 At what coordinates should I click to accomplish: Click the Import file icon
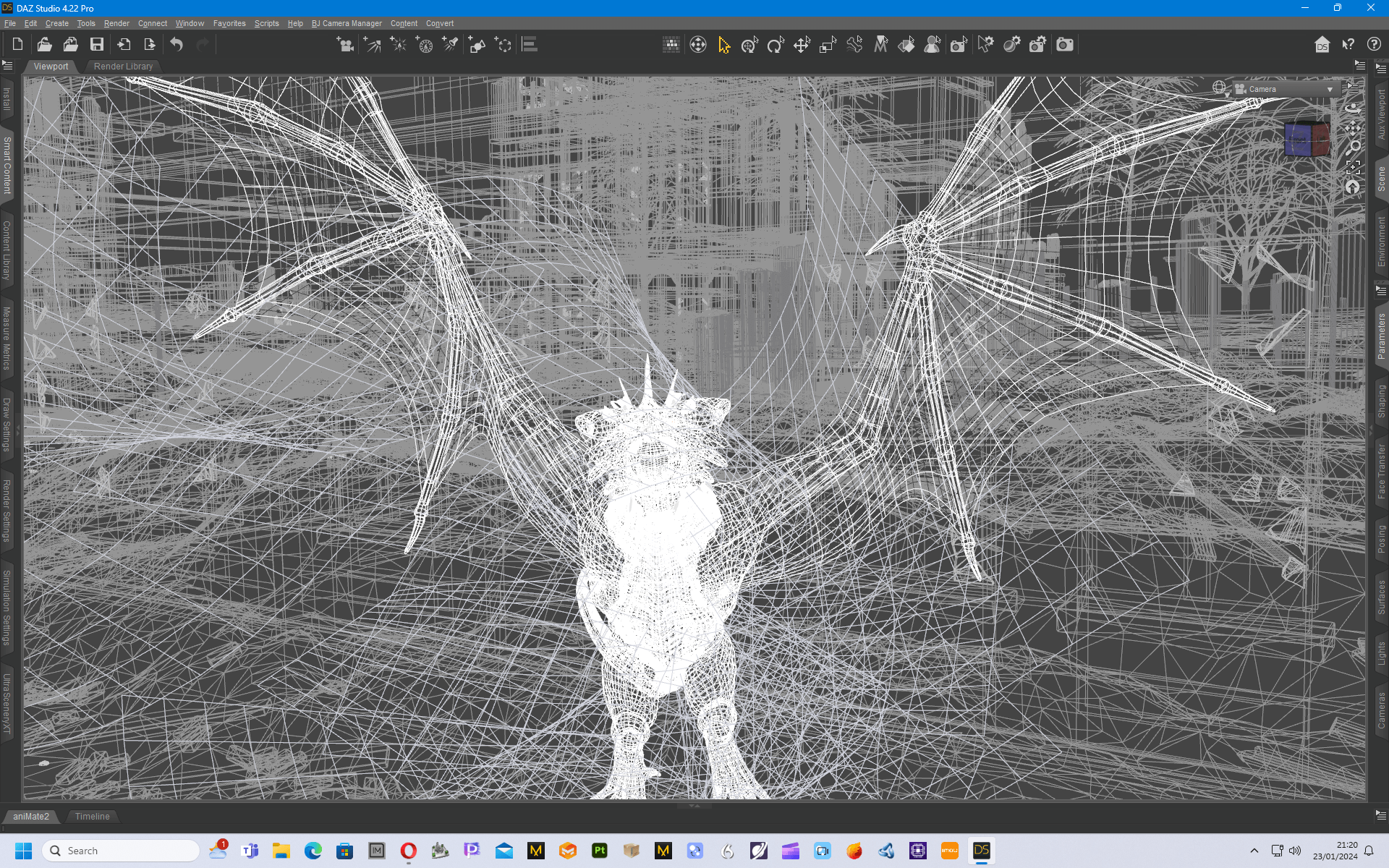click(x=124, y=45)
